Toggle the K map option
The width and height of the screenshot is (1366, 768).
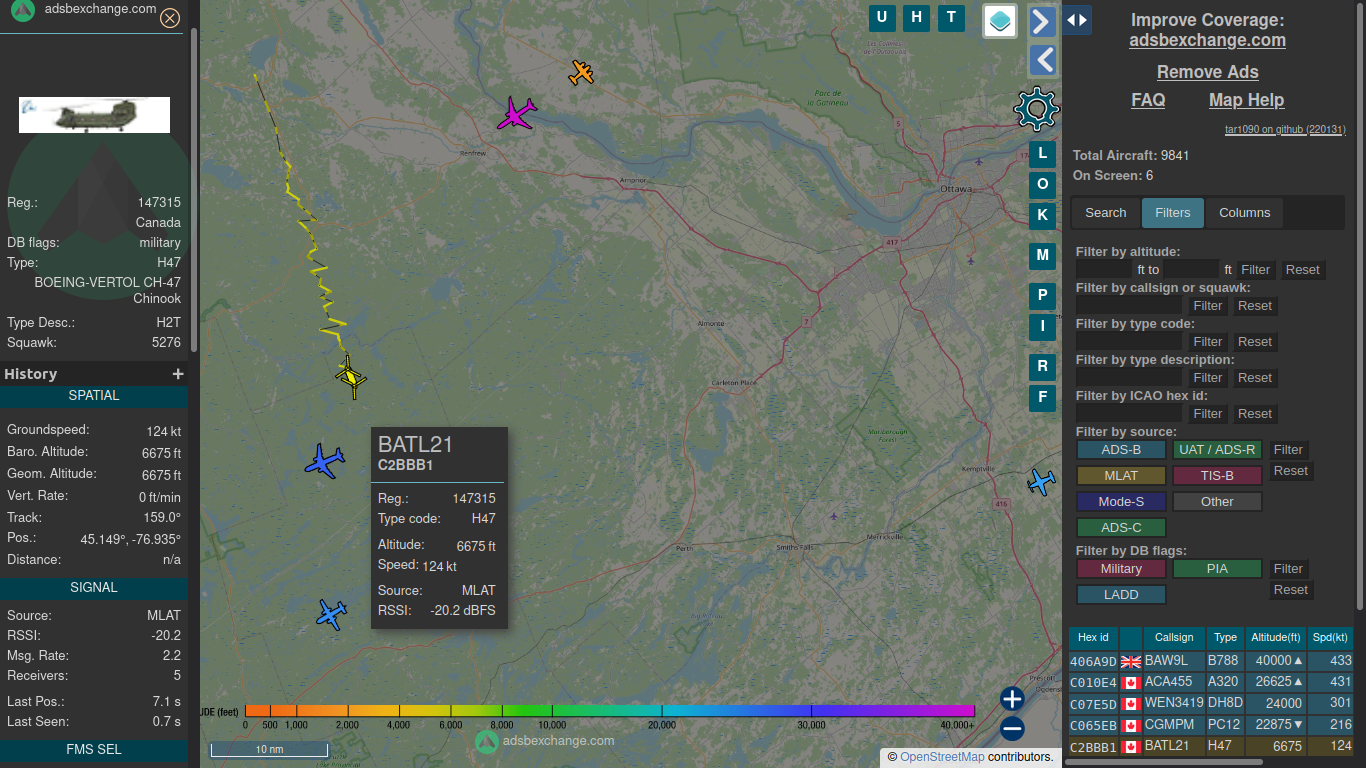pyautogui.click(x=1043, y=215)
